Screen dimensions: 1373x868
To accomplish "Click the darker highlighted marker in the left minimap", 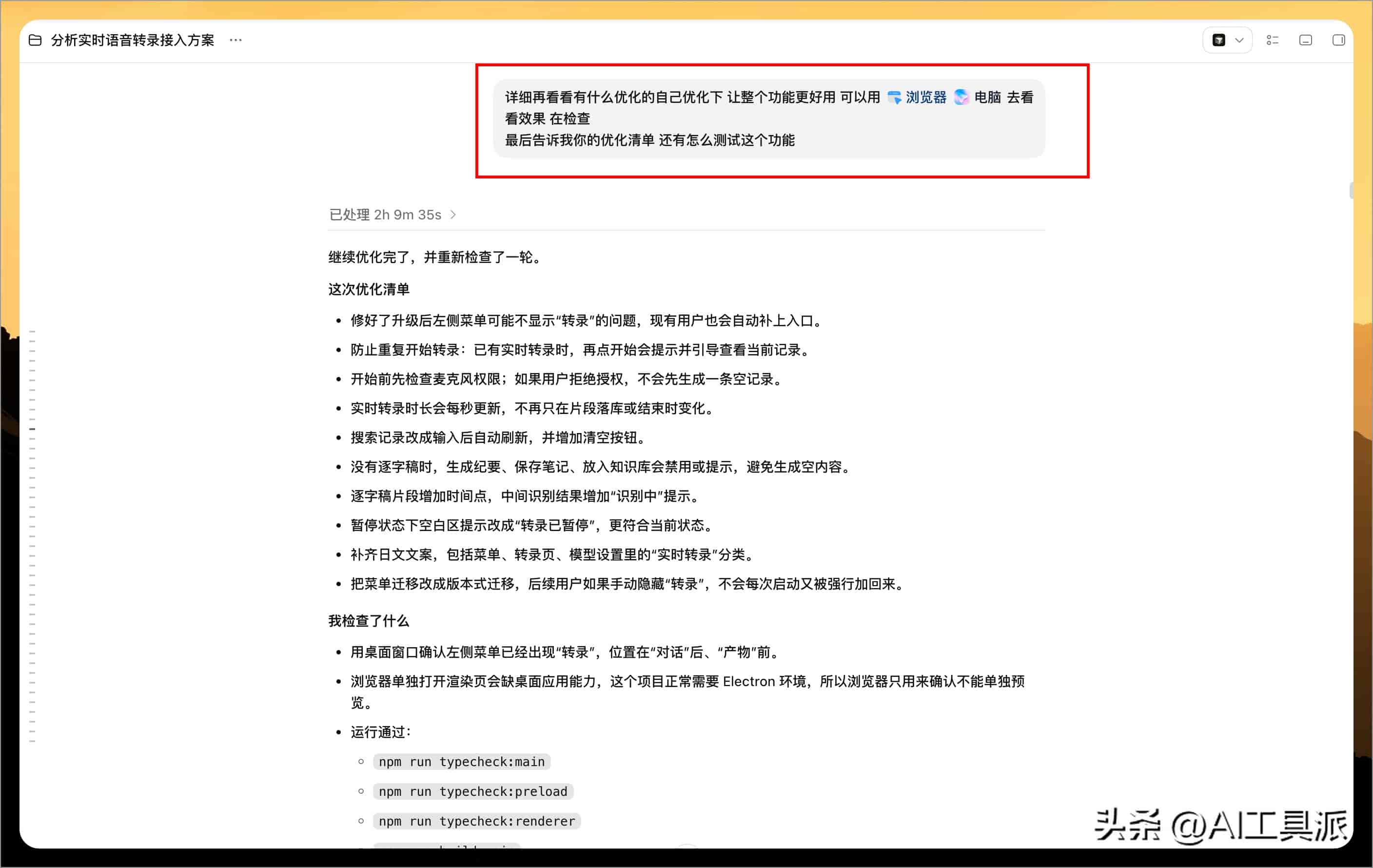I will [x=33, y=429].
